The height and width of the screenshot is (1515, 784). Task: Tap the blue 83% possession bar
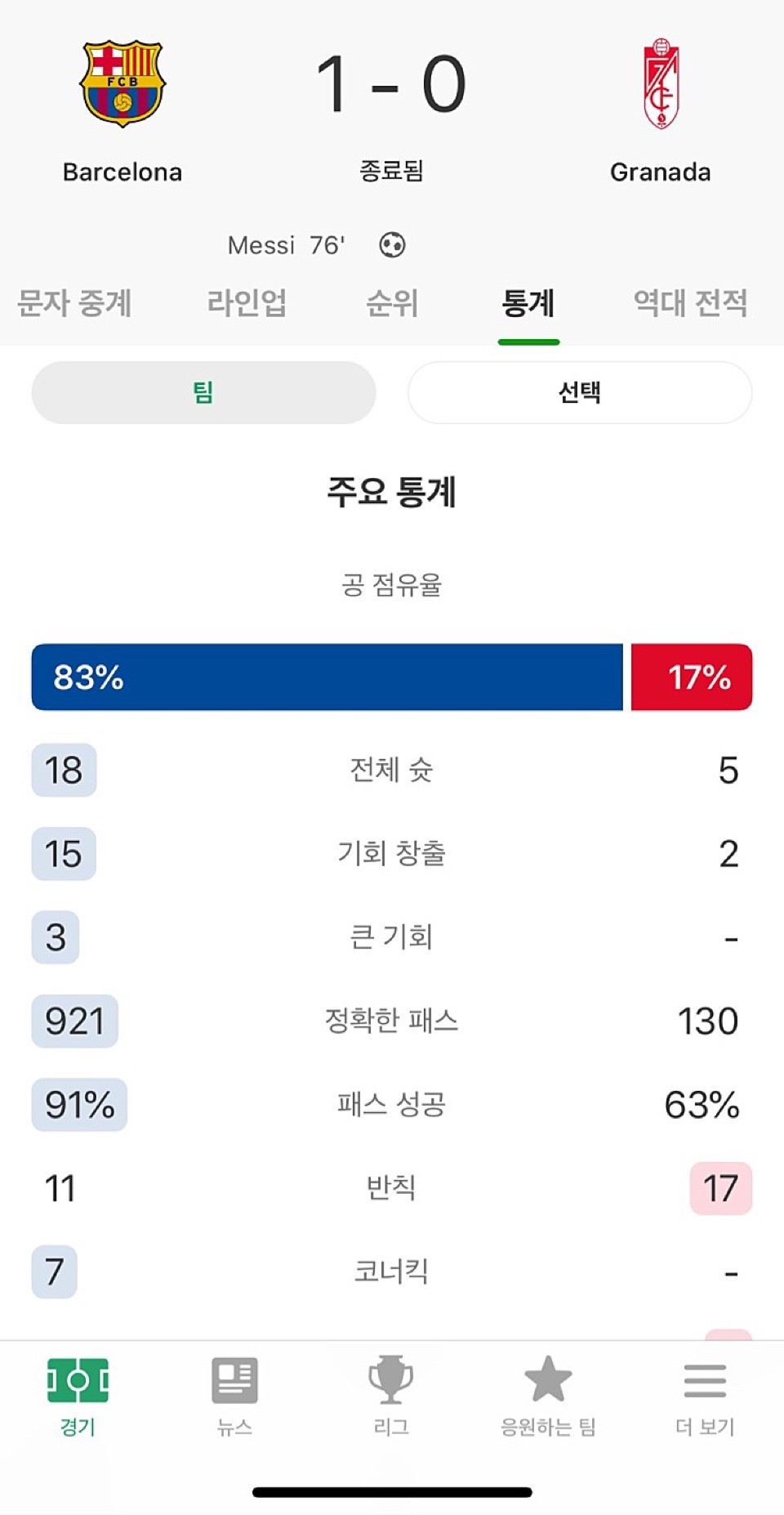coord(327,677)
